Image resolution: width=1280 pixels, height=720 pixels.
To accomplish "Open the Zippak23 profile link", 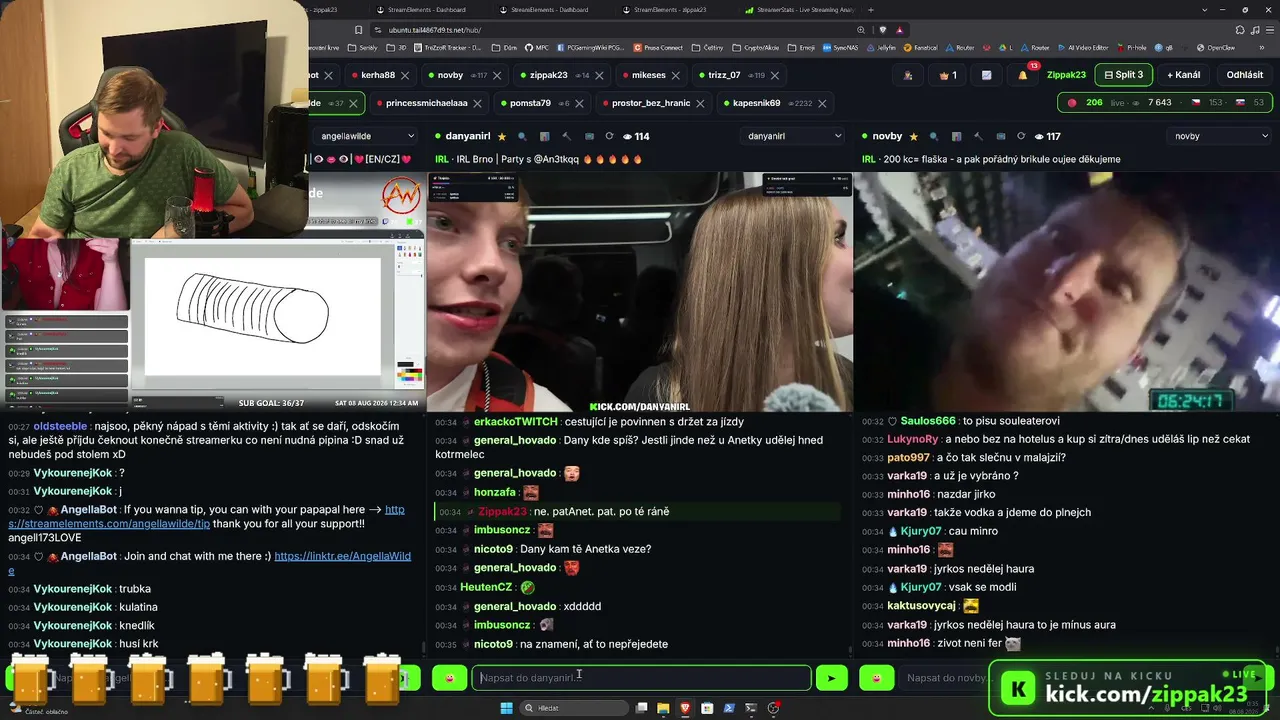I will tap(1066, 75).
